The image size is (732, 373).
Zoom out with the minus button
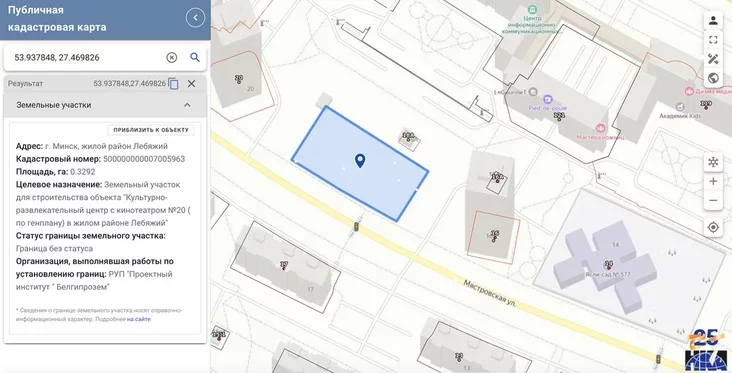point(713,200)
